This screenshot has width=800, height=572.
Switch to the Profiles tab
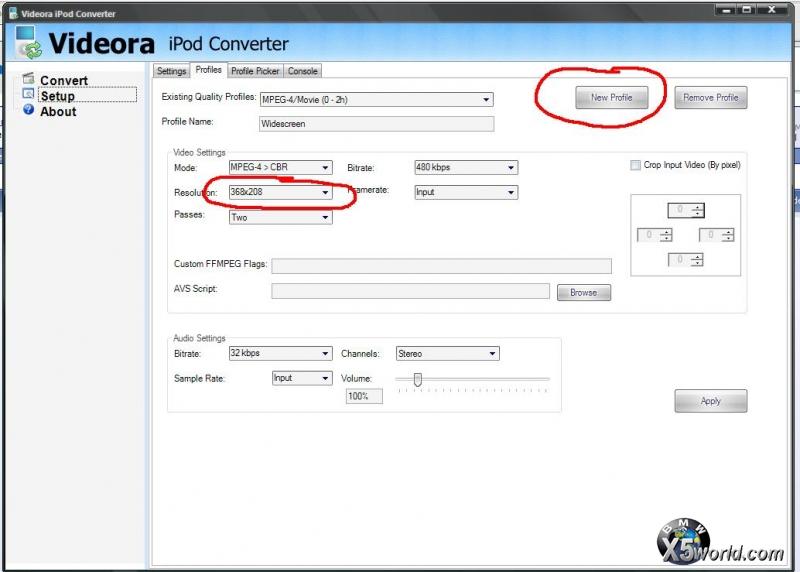click(209, 70)
